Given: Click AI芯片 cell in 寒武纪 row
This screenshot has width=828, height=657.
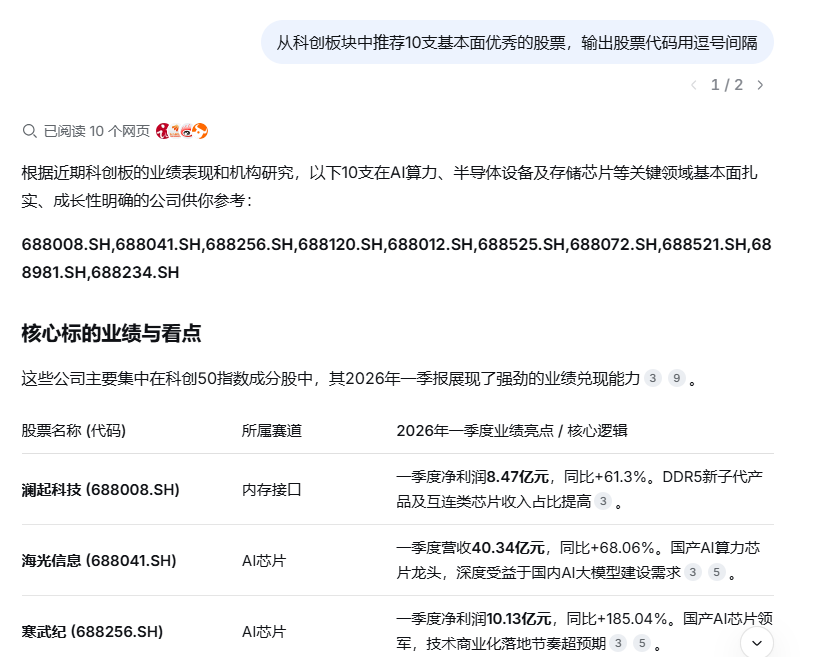Looking at the screenshot, I should point(264,632).
